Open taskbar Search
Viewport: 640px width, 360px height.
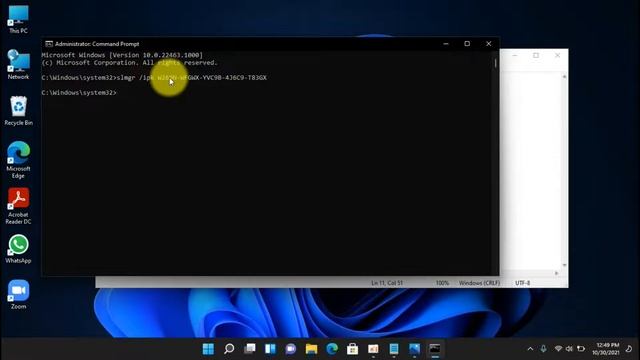pos(229,349)
